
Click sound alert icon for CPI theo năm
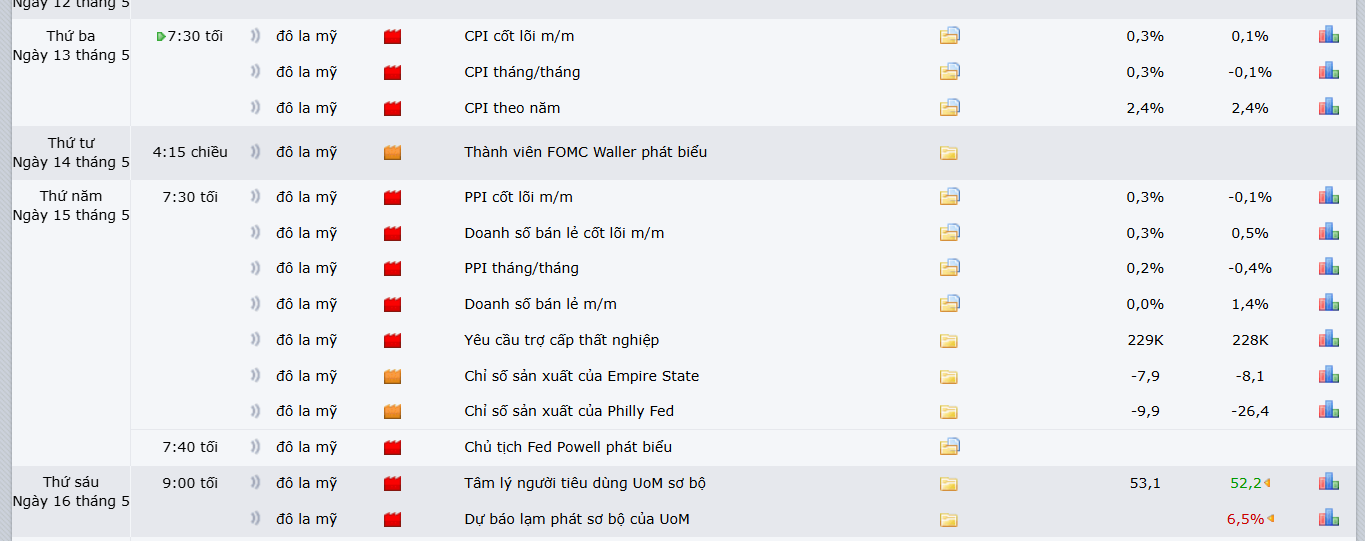255,108
